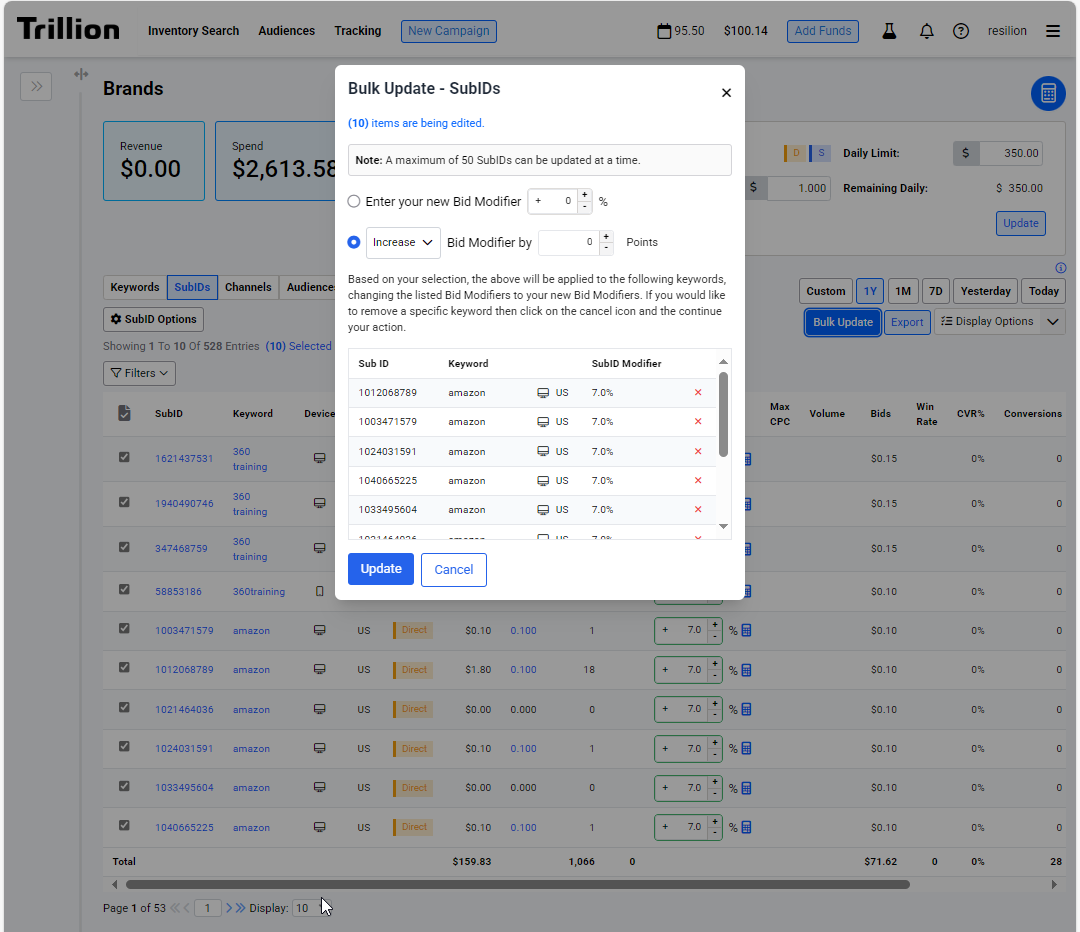Click the horizontal table scrollbar
Screen dimensions: 1080x932
point(517,884)
